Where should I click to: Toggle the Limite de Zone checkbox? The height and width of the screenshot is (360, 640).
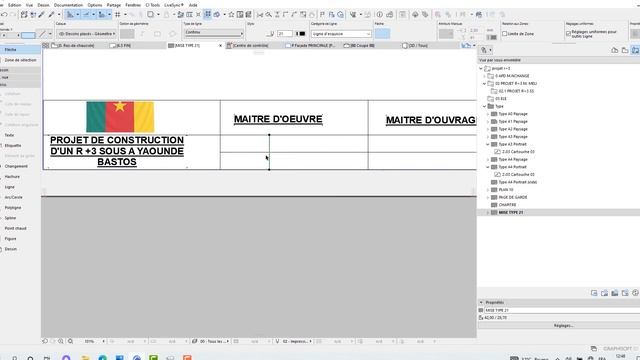point(505,34)
